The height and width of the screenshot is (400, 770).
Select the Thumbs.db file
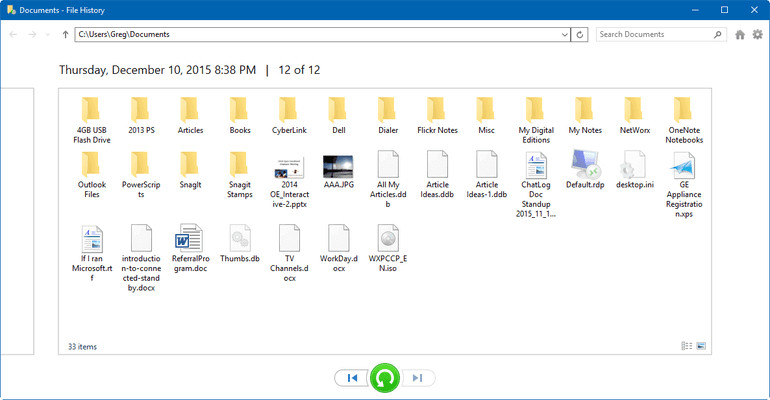240,243
